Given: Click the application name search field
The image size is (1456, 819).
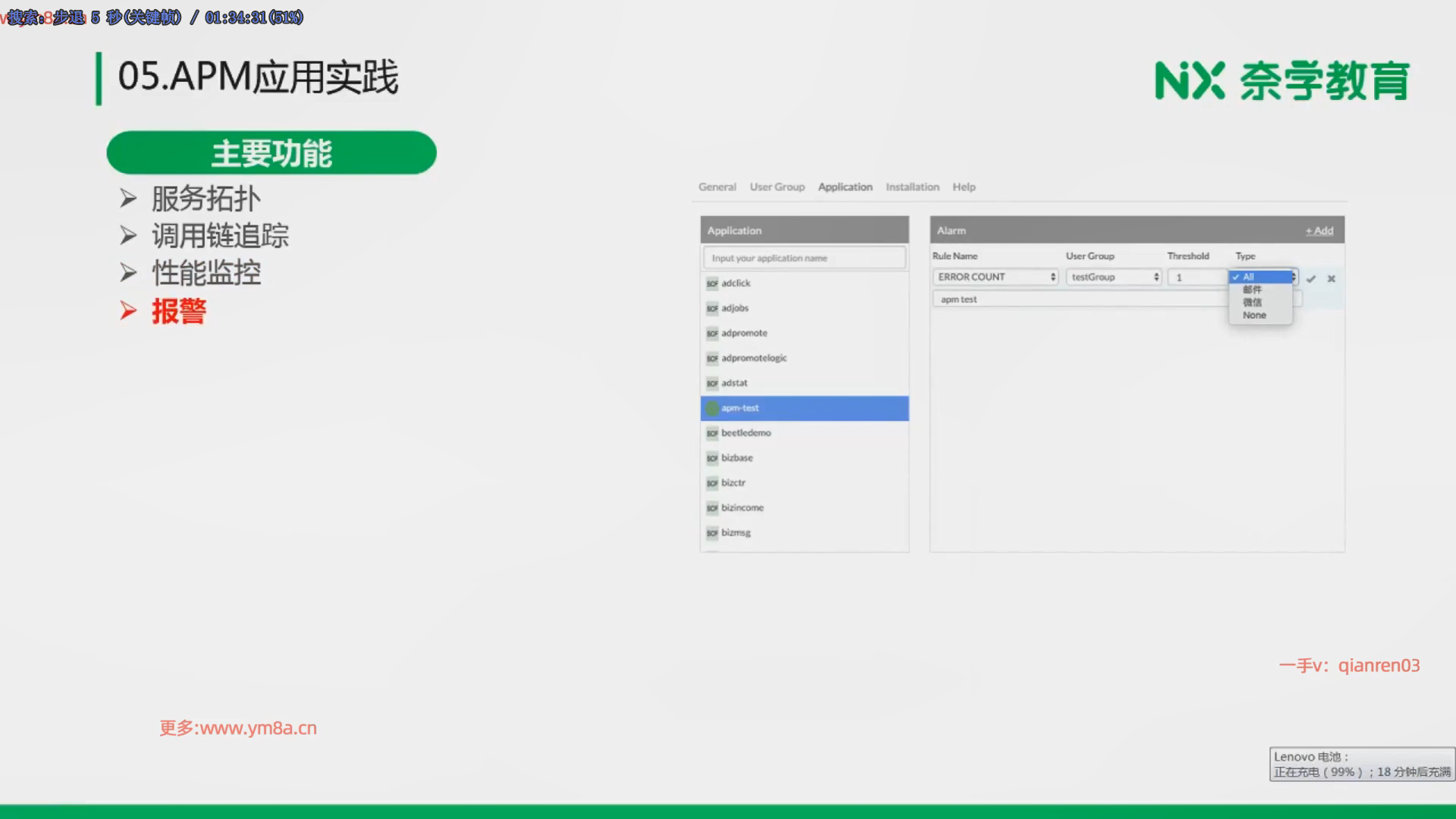Looking at the screenshot, I should coord(804,258).
